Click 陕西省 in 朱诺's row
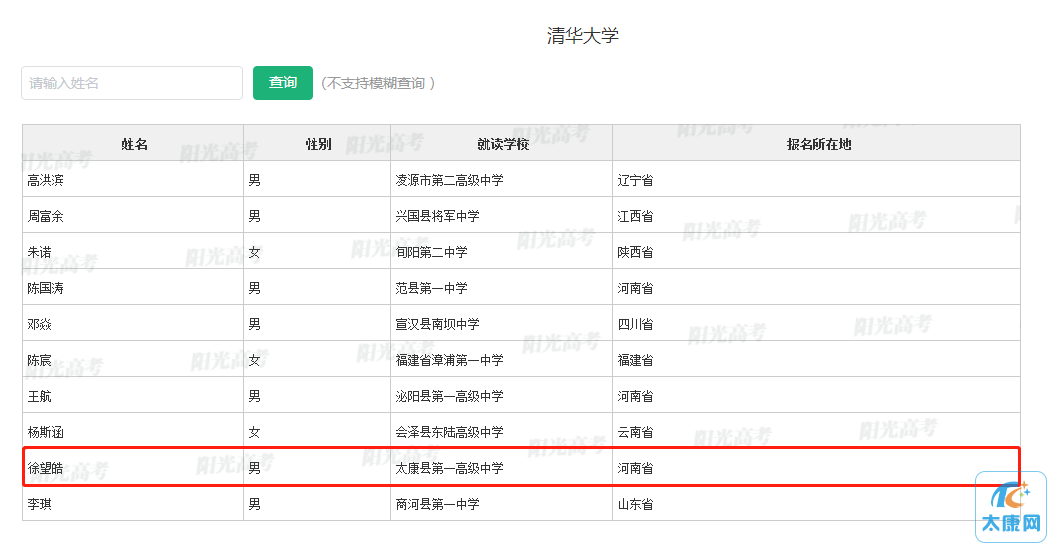Screen dimensions: 1052x548 (635, 252)
